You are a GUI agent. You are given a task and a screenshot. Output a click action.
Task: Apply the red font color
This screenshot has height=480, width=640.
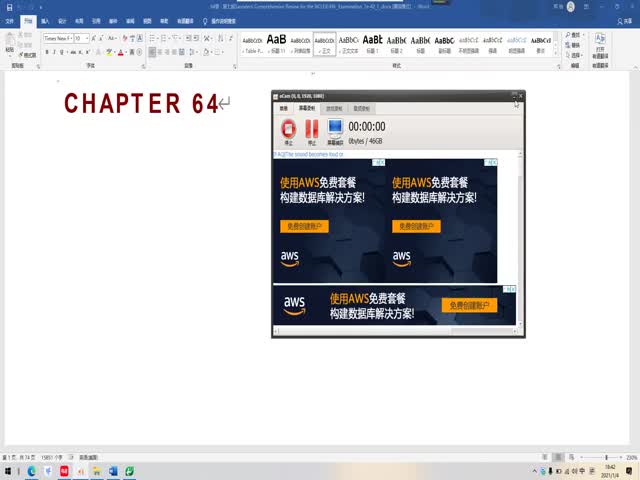pos(120,52)
